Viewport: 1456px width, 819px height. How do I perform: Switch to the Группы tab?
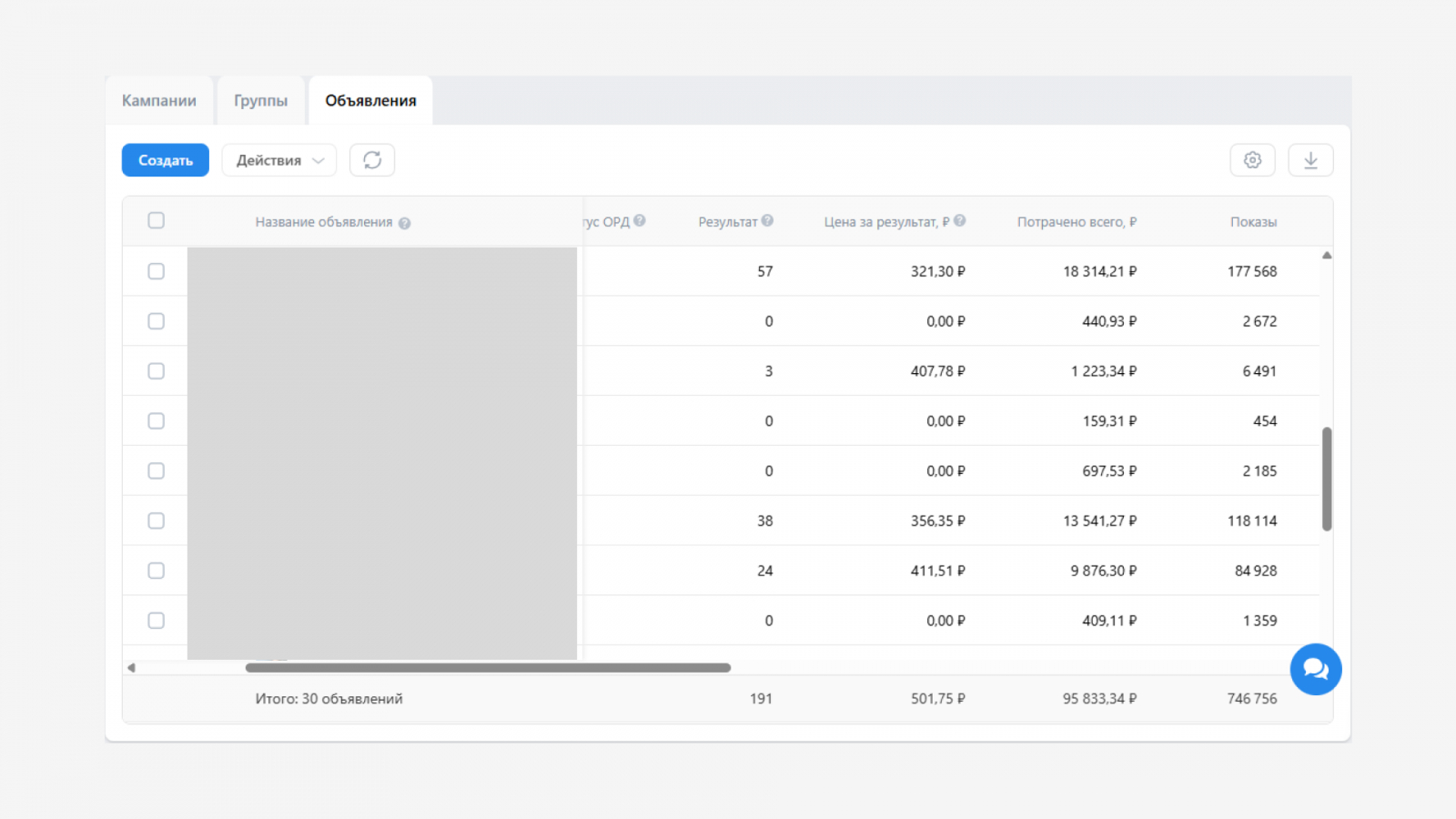(x=260, y=101)
